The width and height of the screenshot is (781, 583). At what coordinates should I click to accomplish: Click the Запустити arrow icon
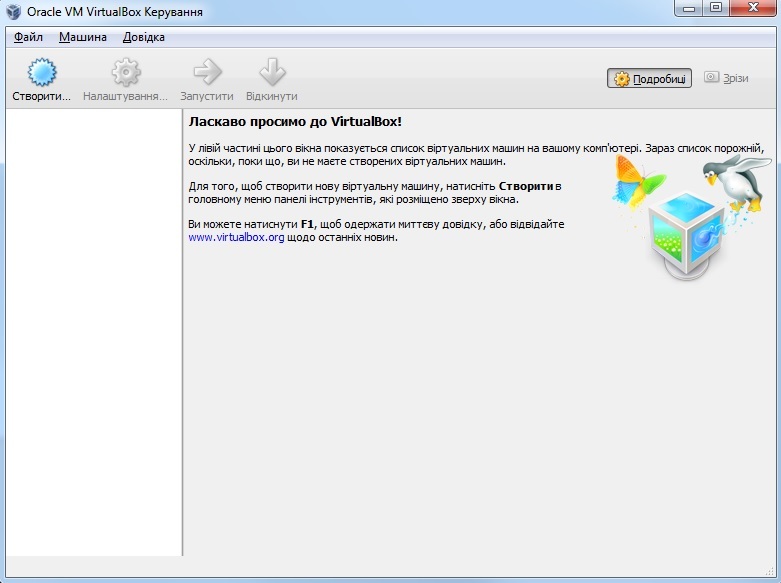[207, 72]
